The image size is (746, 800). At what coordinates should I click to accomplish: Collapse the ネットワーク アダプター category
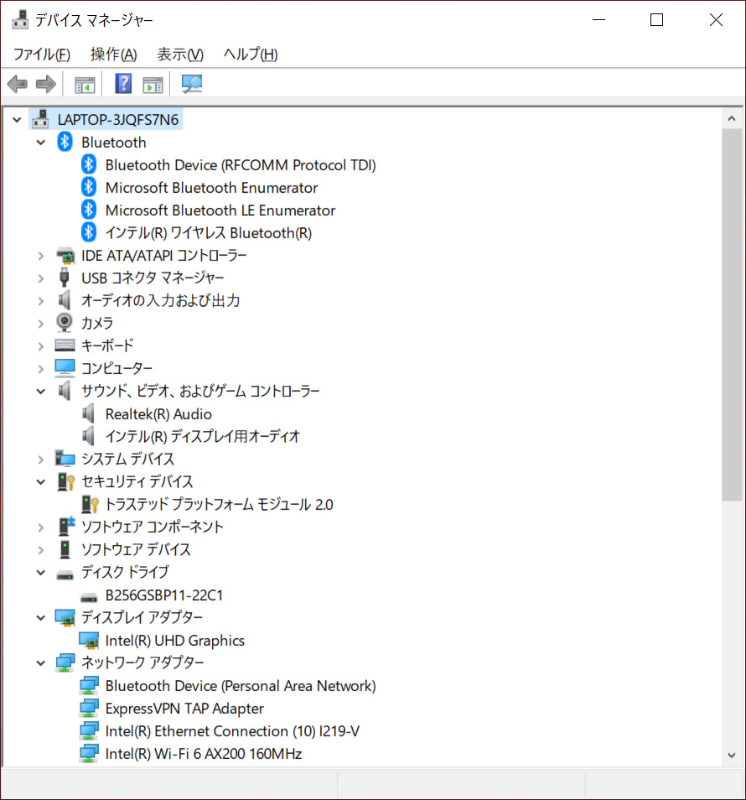pyautogui.click(x=41, y=663)
